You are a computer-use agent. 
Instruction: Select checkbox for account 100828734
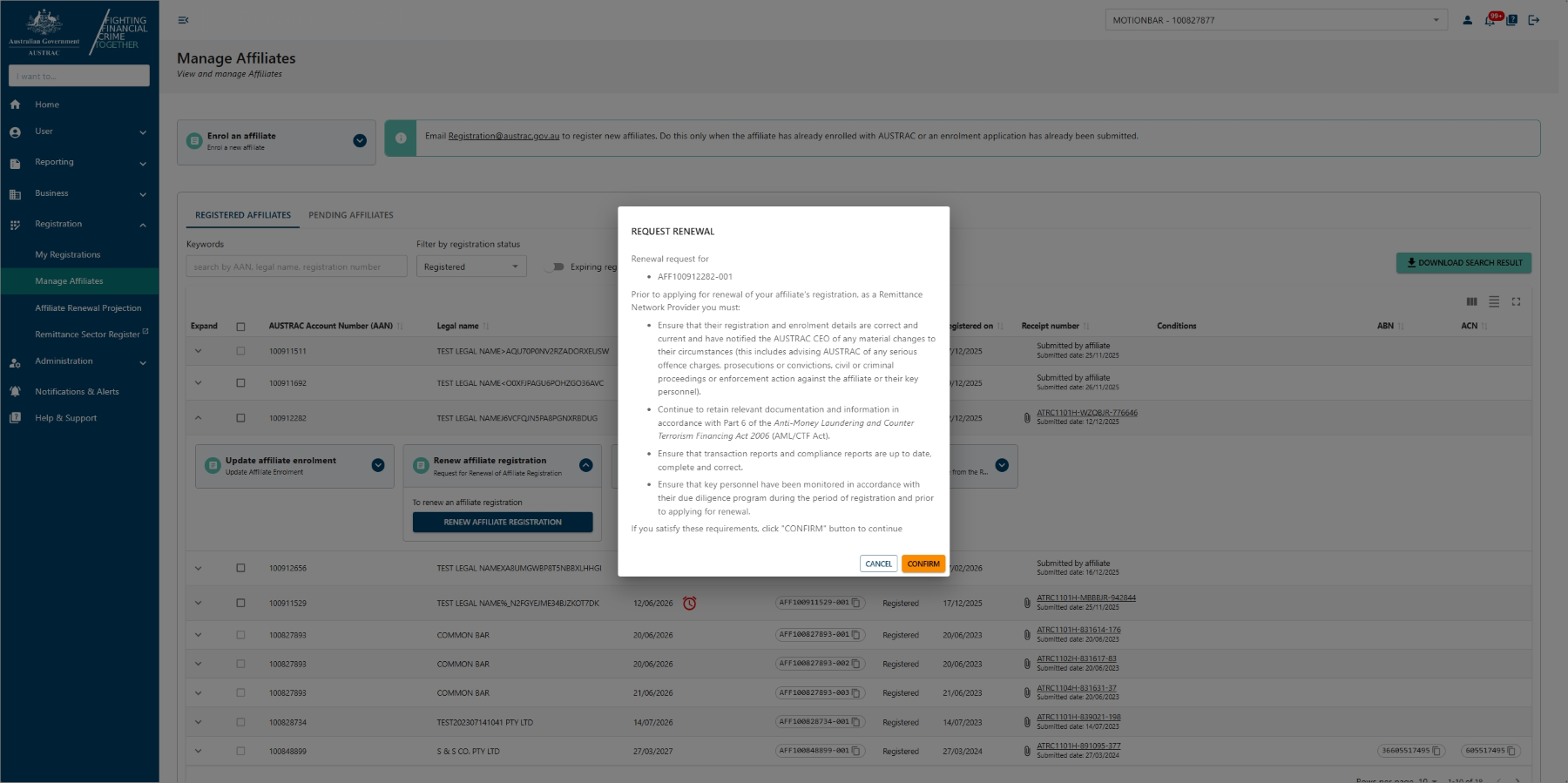[240, 722]
